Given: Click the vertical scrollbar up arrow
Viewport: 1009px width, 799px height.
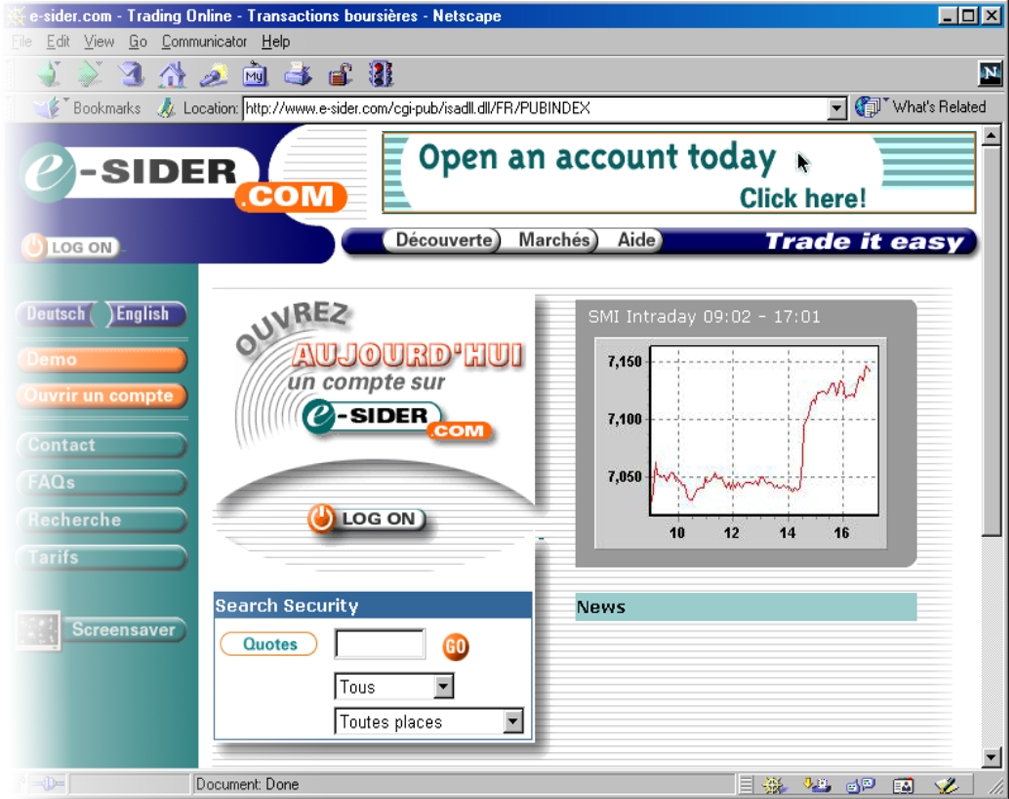Looking at the screenshot, I should pyautogui.click(x=991, y=136).
